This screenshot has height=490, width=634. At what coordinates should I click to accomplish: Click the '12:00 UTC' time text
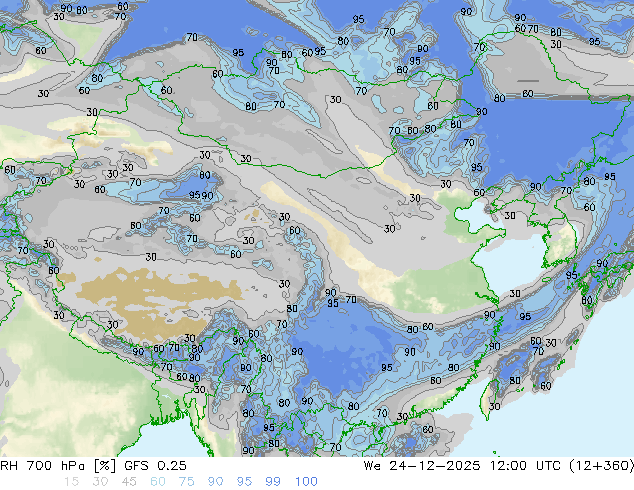tap(525, 466)
